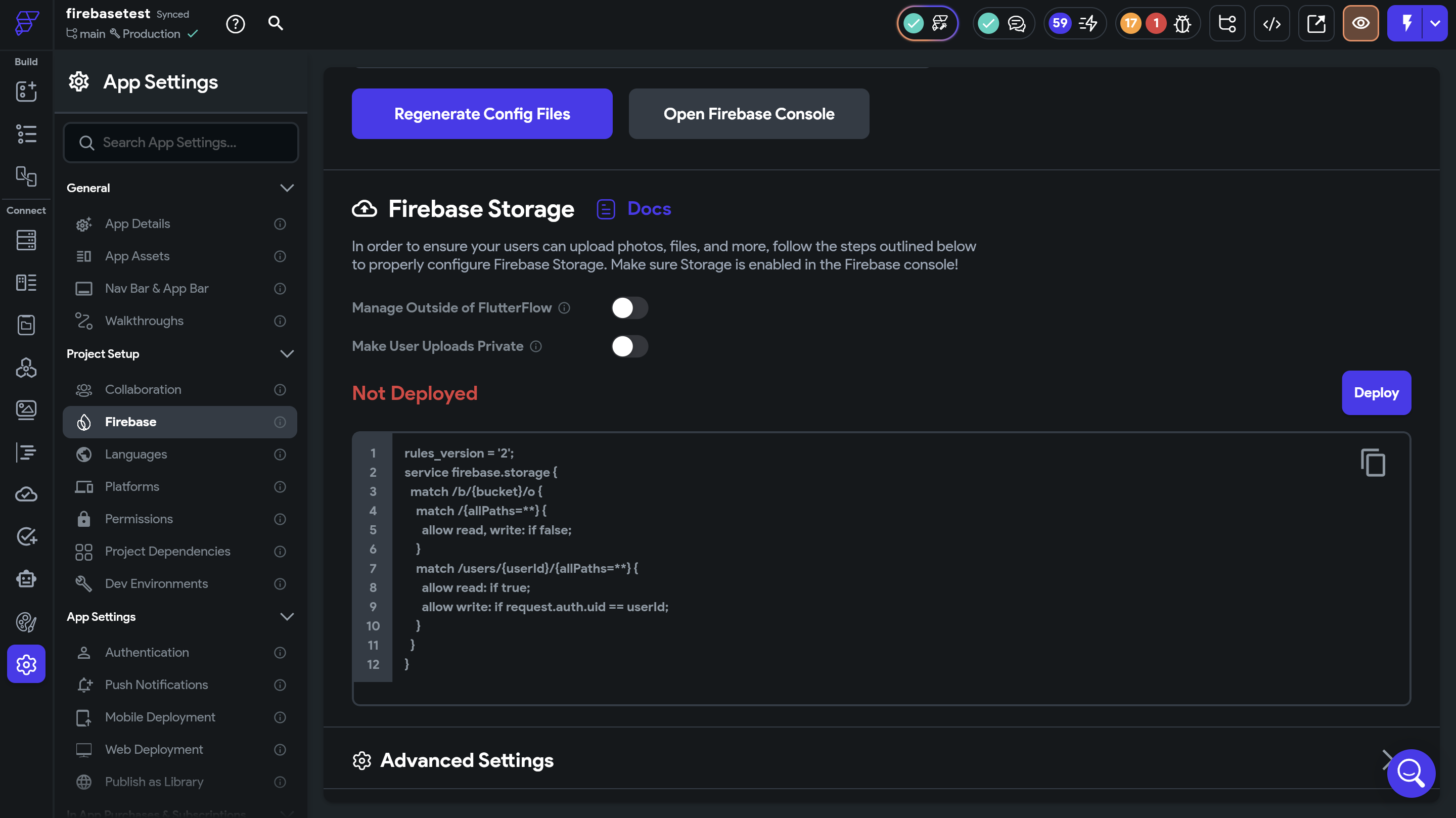Open the Permissions settings item
1456x818 pixels.
coord(139,519)
